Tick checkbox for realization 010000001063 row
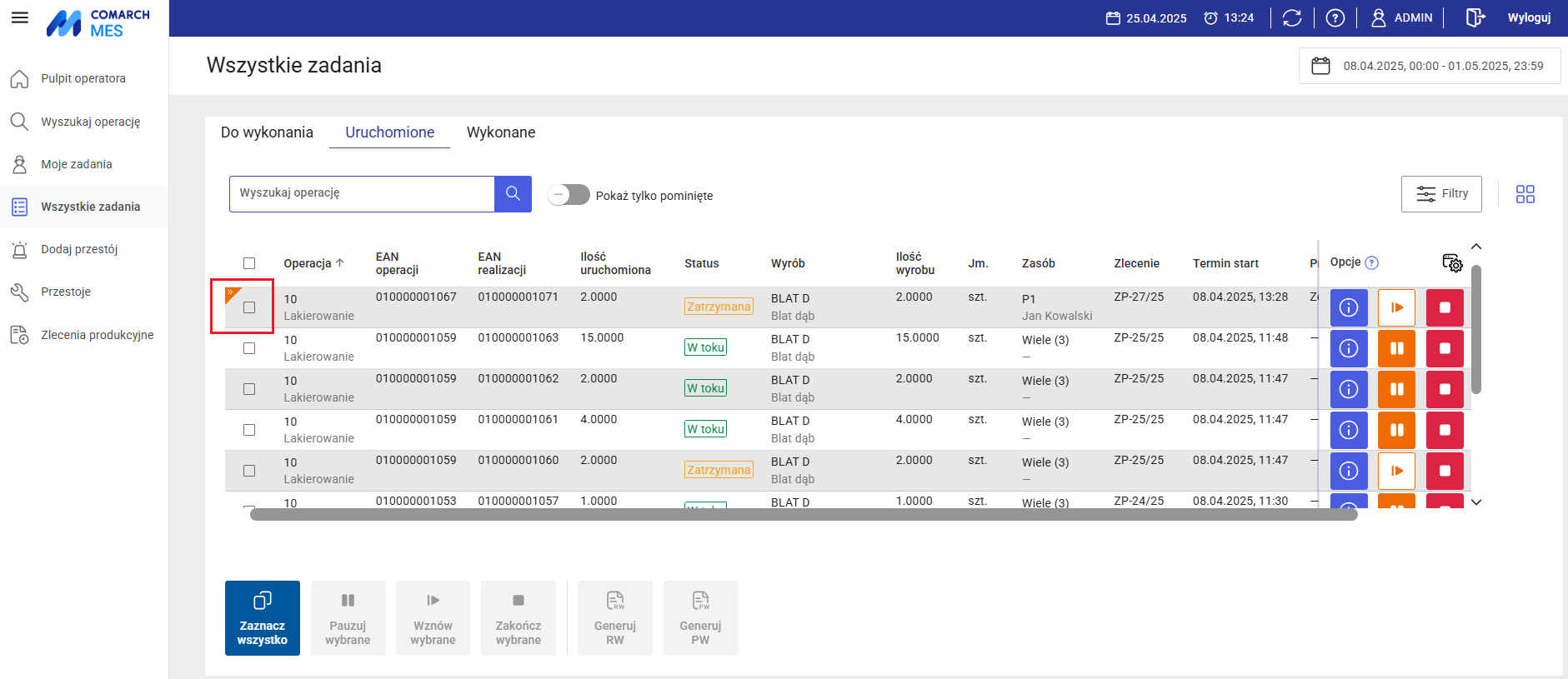The width and height of the screenshot is (1568, 679). pyautogui.click(x=249, y=348)
